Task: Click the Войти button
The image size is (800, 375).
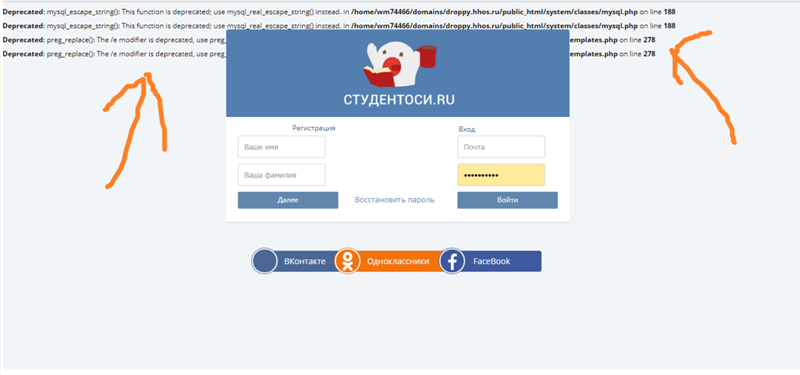Action: pyautogui.click(x=507, y=200)
